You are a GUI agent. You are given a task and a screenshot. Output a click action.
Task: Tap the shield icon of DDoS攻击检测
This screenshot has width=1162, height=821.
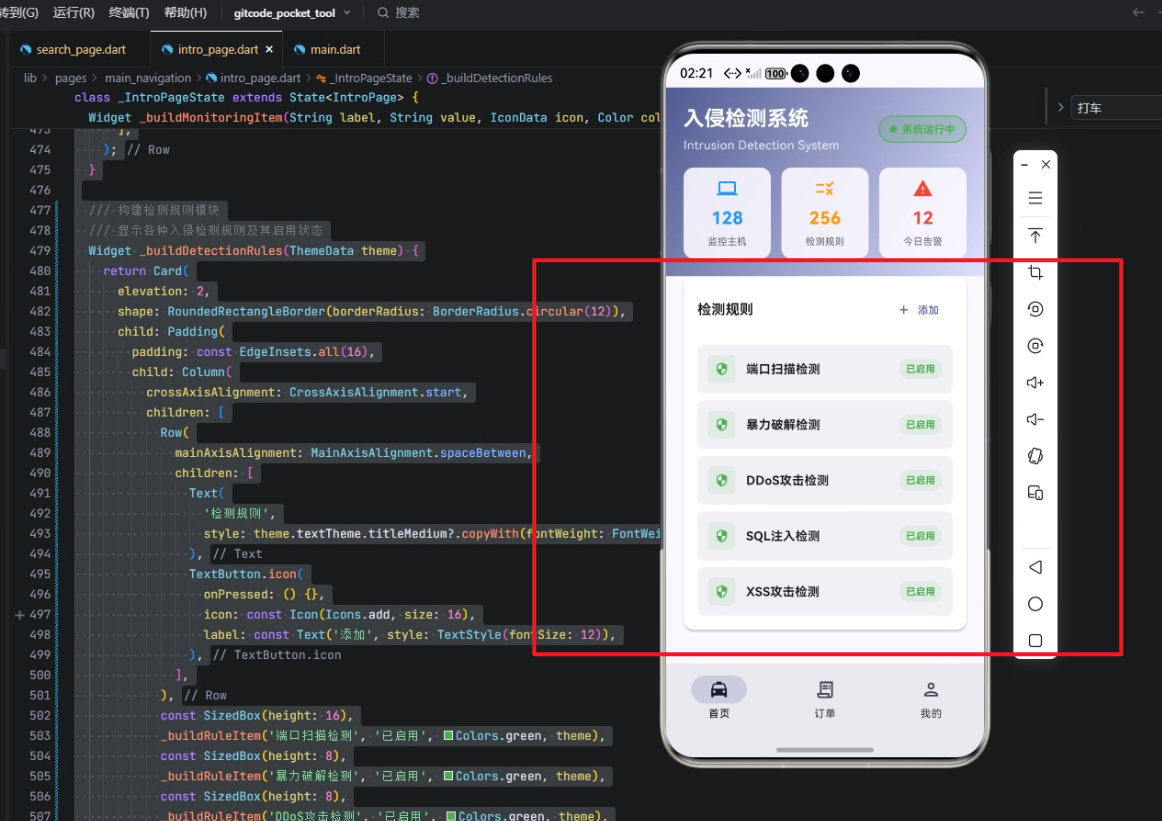[721, 480]
